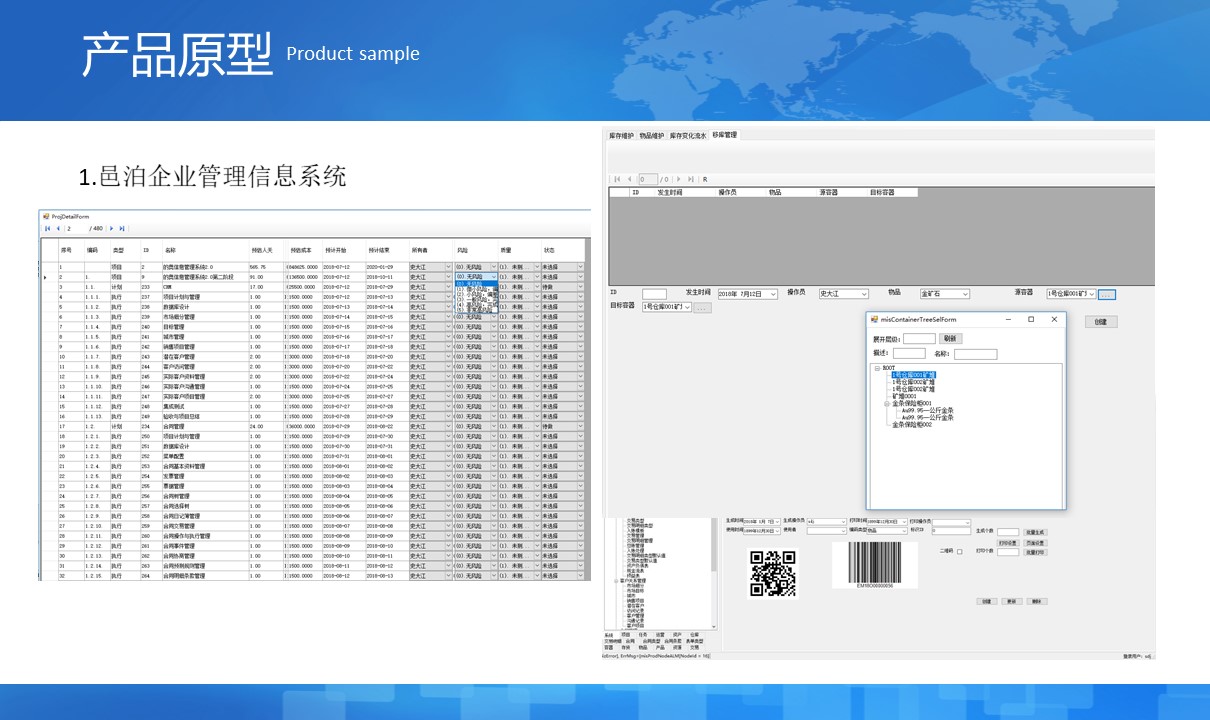
Task: Open the 目标容器 dropdown
Action: [687, 307]
